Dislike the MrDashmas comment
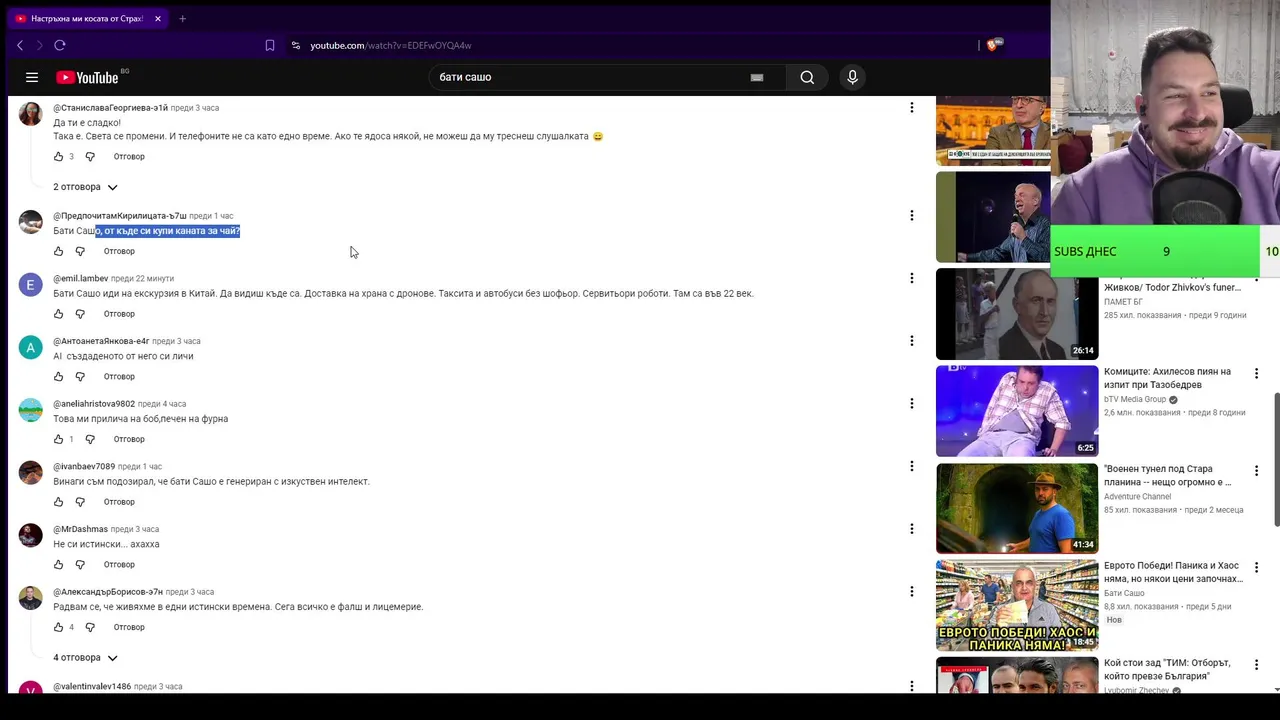The height and width of the screenshot is (720, 1280). [80, 565]
